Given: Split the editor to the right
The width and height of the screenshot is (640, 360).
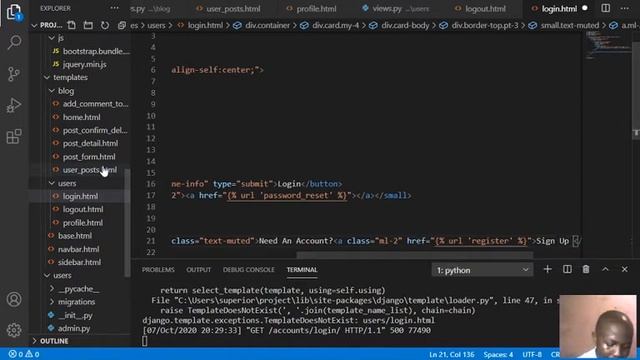Looking at the screenshot, I should coord(606,8).
